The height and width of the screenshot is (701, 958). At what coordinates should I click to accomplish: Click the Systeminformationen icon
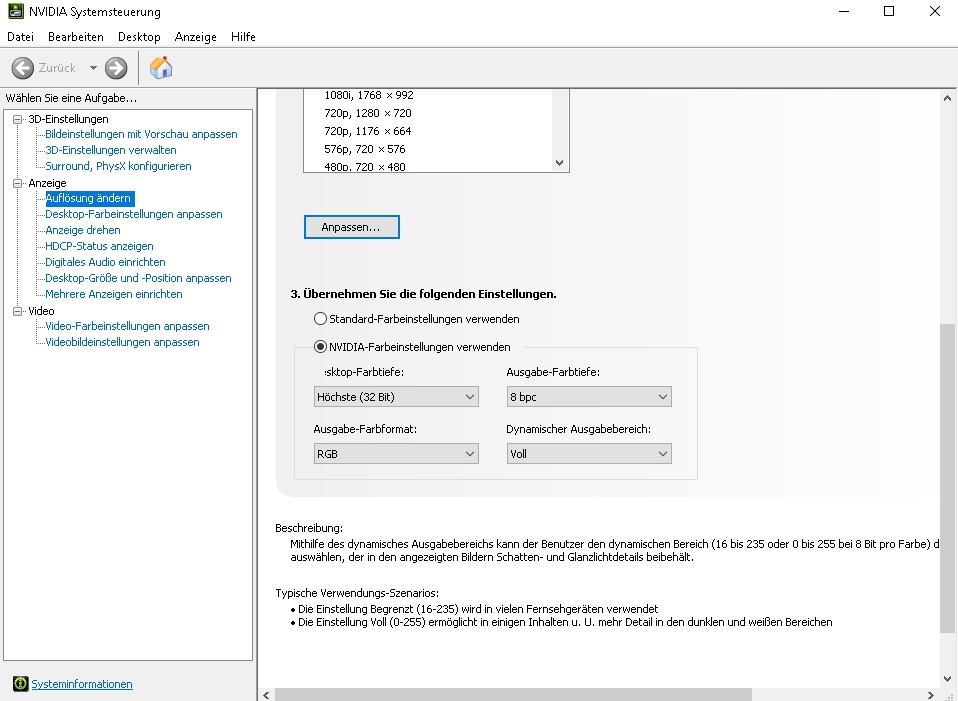tap(20, 683)
